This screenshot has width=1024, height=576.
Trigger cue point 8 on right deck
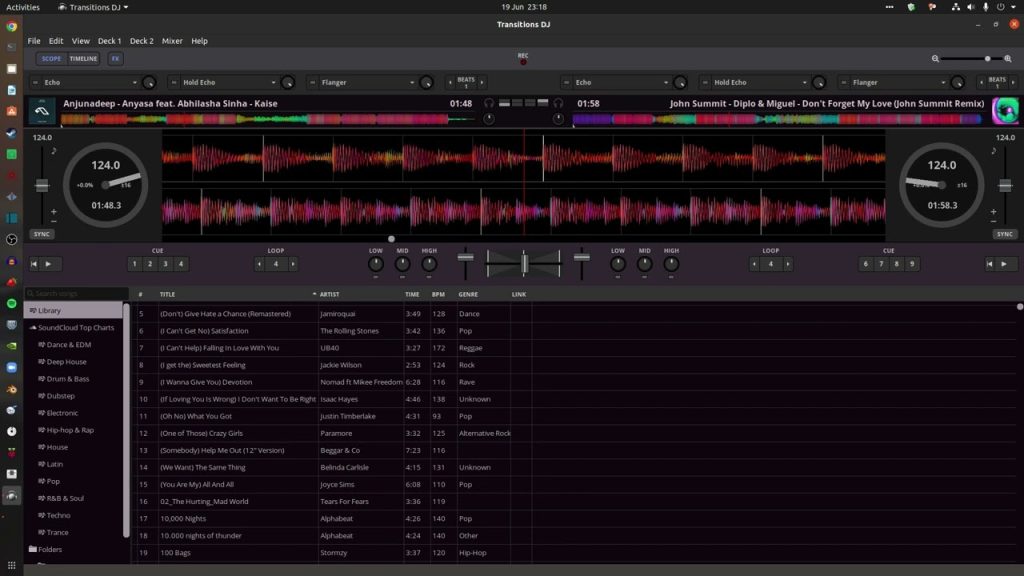tap(896, 264)
